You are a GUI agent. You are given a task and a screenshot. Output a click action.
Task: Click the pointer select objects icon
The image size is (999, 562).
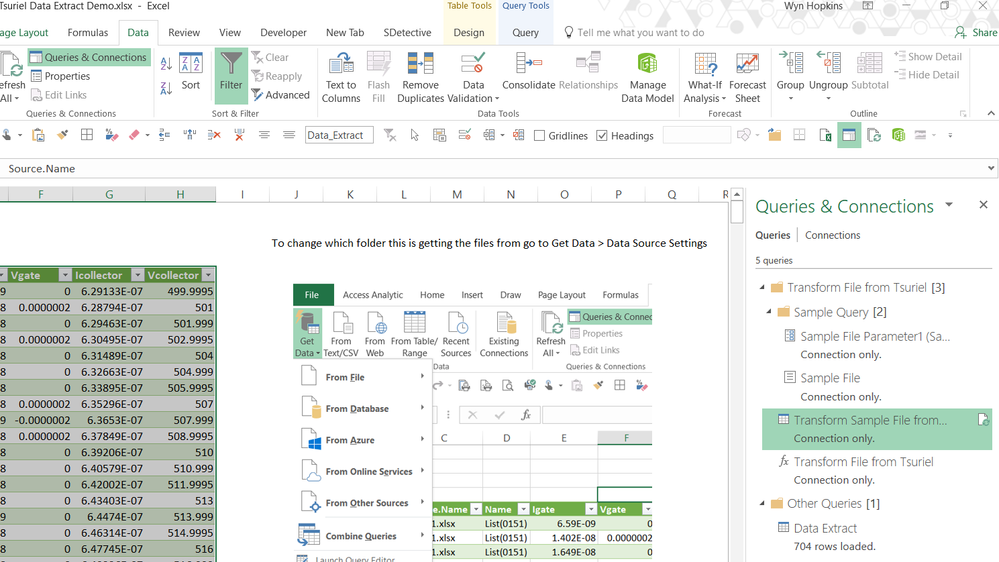click(x=415, y=135)
